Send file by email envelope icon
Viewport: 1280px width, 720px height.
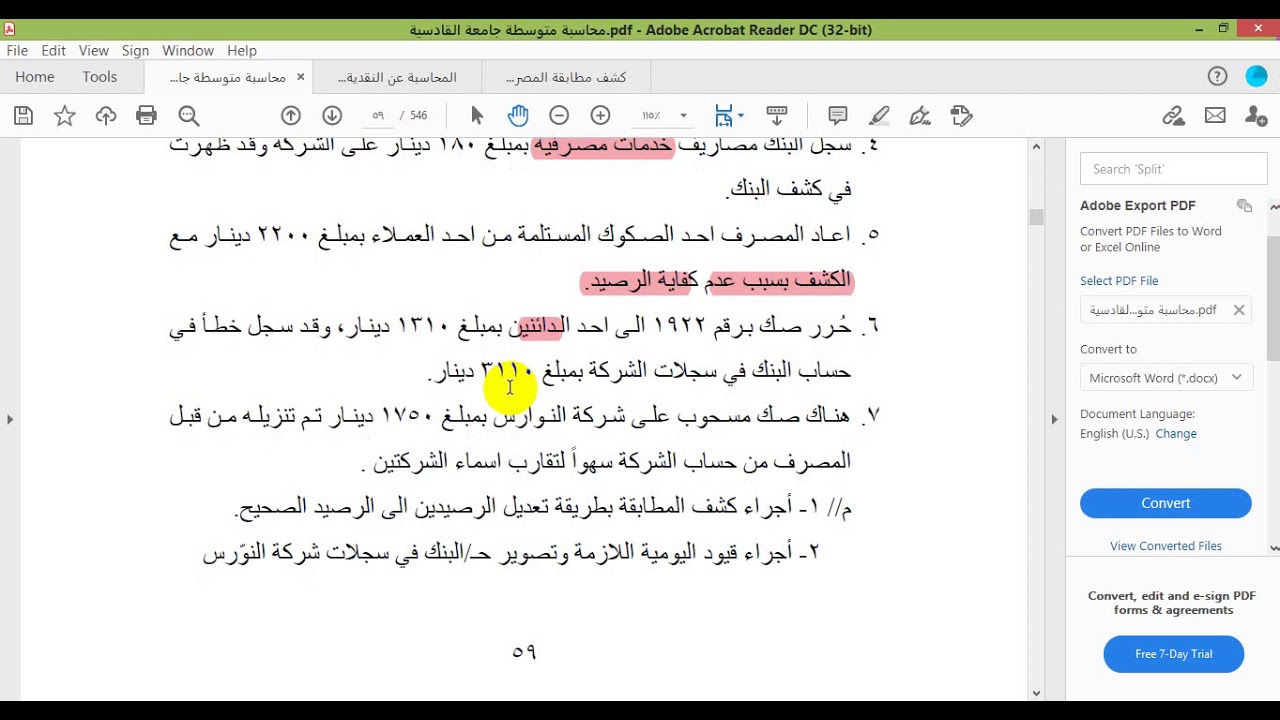pos(1215,116)
